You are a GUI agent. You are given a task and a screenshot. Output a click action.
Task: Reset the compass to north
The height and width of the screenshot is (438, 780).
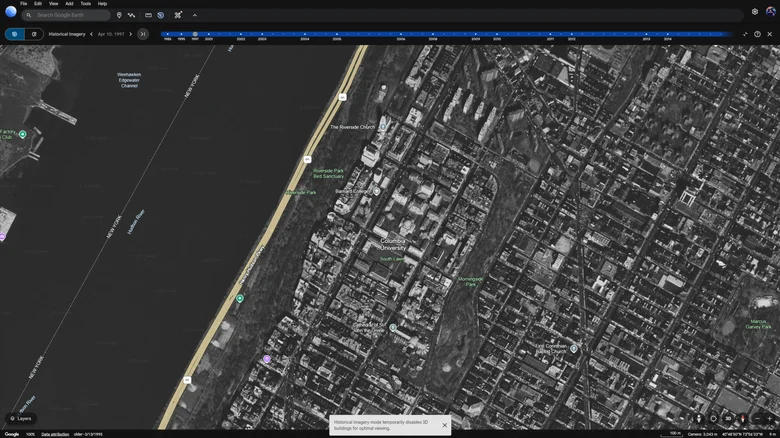click(743, 419)
